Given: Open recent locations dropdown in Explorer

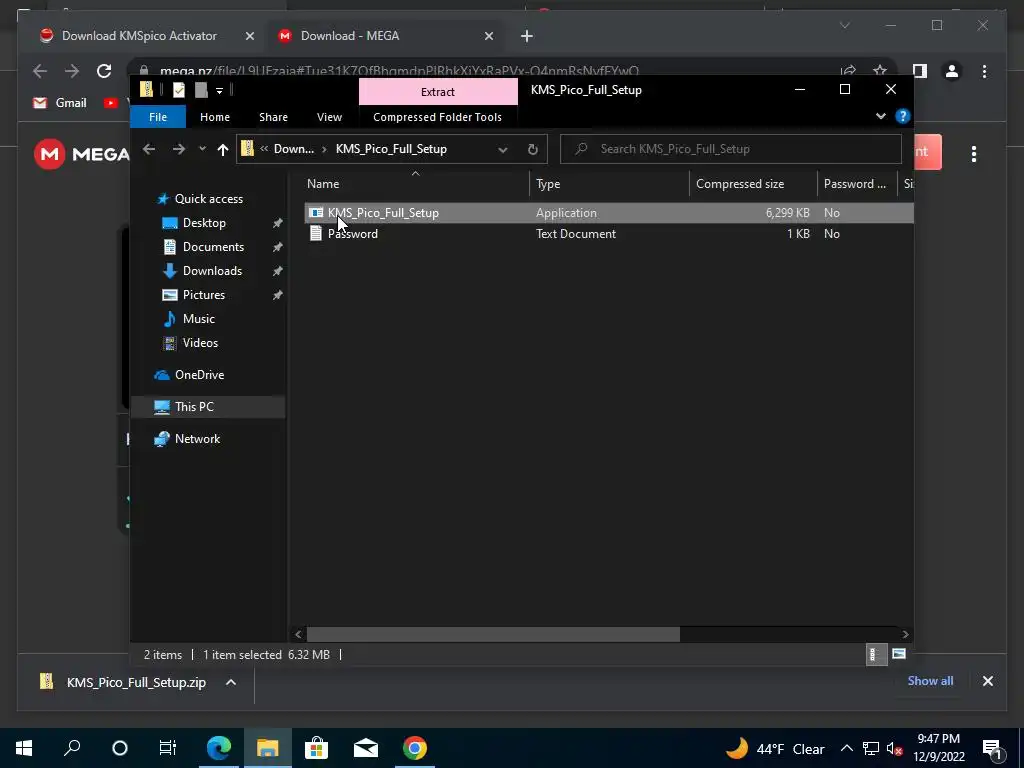Looking at the screenshot, I should pos(202,149).
